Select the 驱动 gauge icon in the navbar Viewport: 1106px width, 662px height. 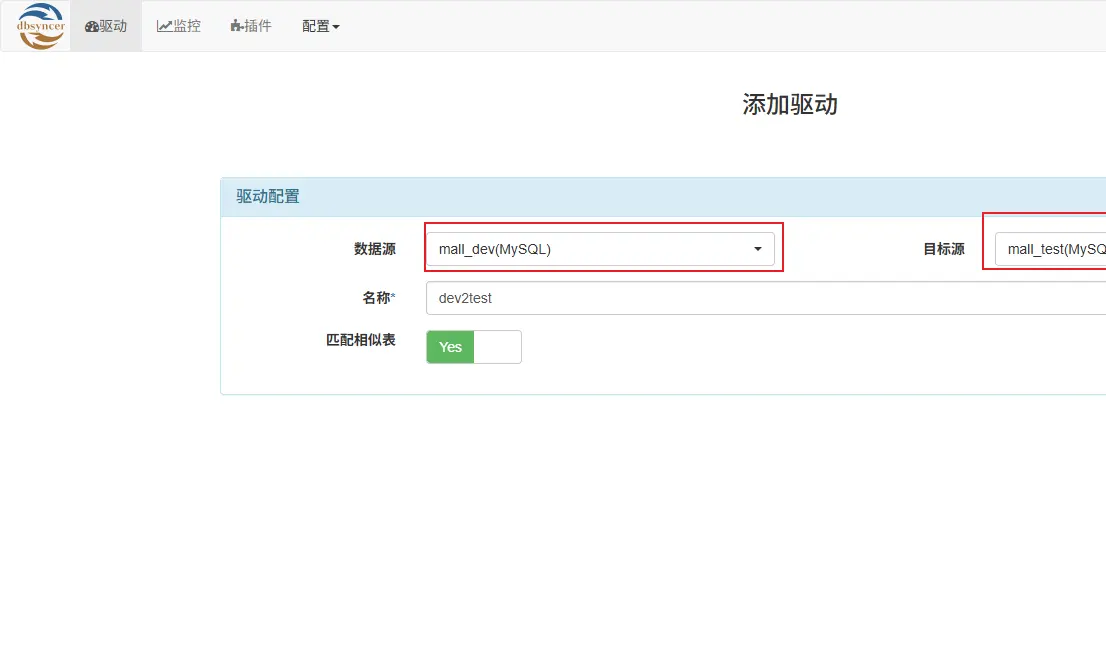92,26
